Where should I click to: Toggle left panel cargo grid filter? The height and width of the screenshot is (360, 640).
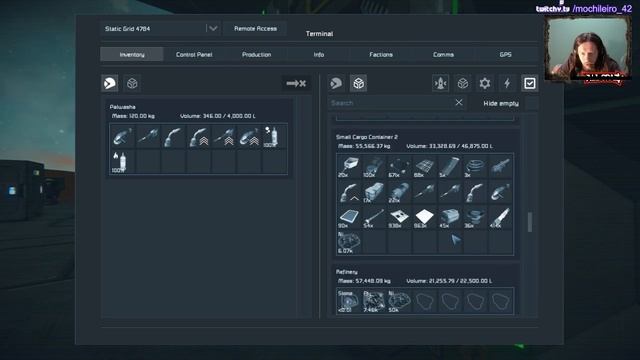point(132,83)
